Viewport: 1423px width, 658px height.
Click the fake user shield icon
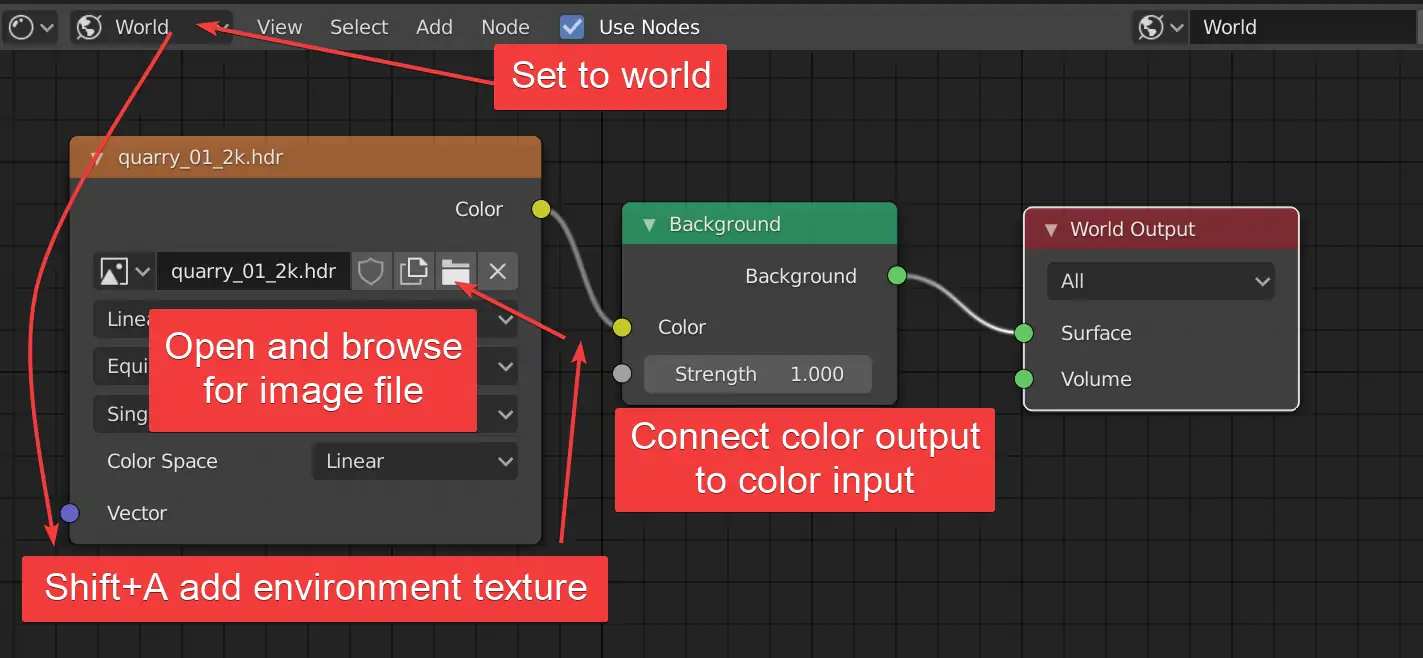371,271
